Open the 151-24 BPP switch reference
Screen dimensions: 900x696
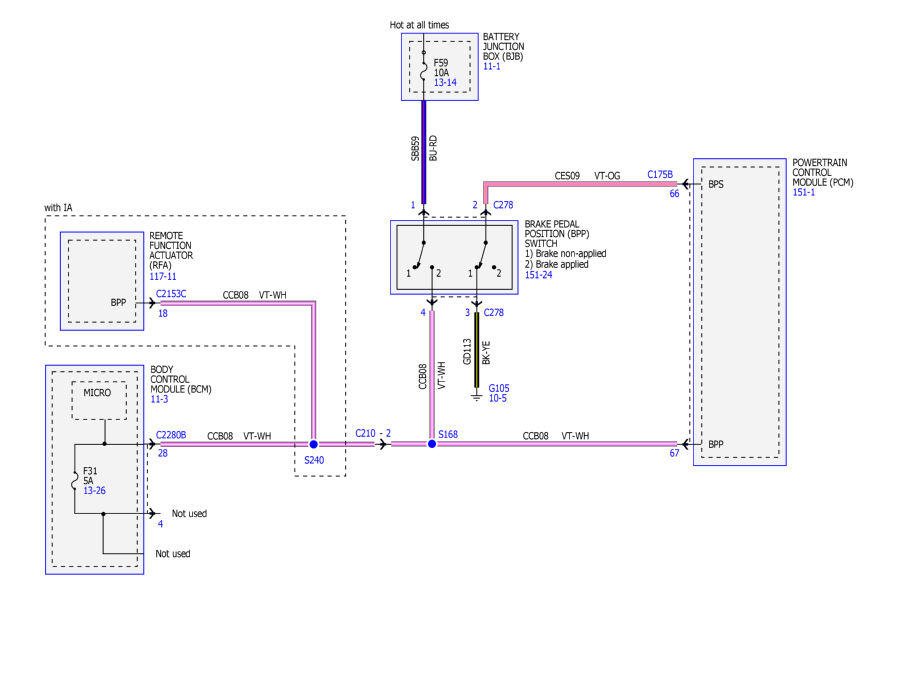pos(538,275)
